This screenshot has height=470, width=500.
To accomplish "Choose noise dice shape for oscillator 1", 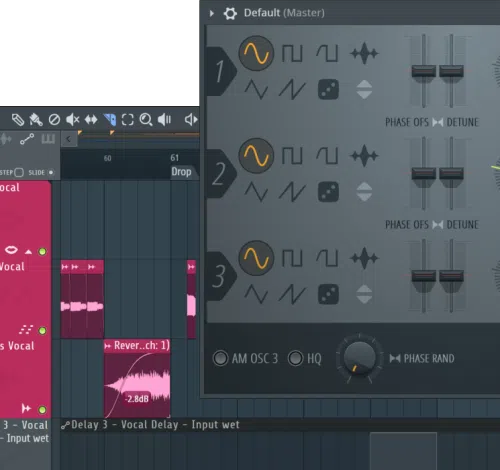I will tap(328, 89).
